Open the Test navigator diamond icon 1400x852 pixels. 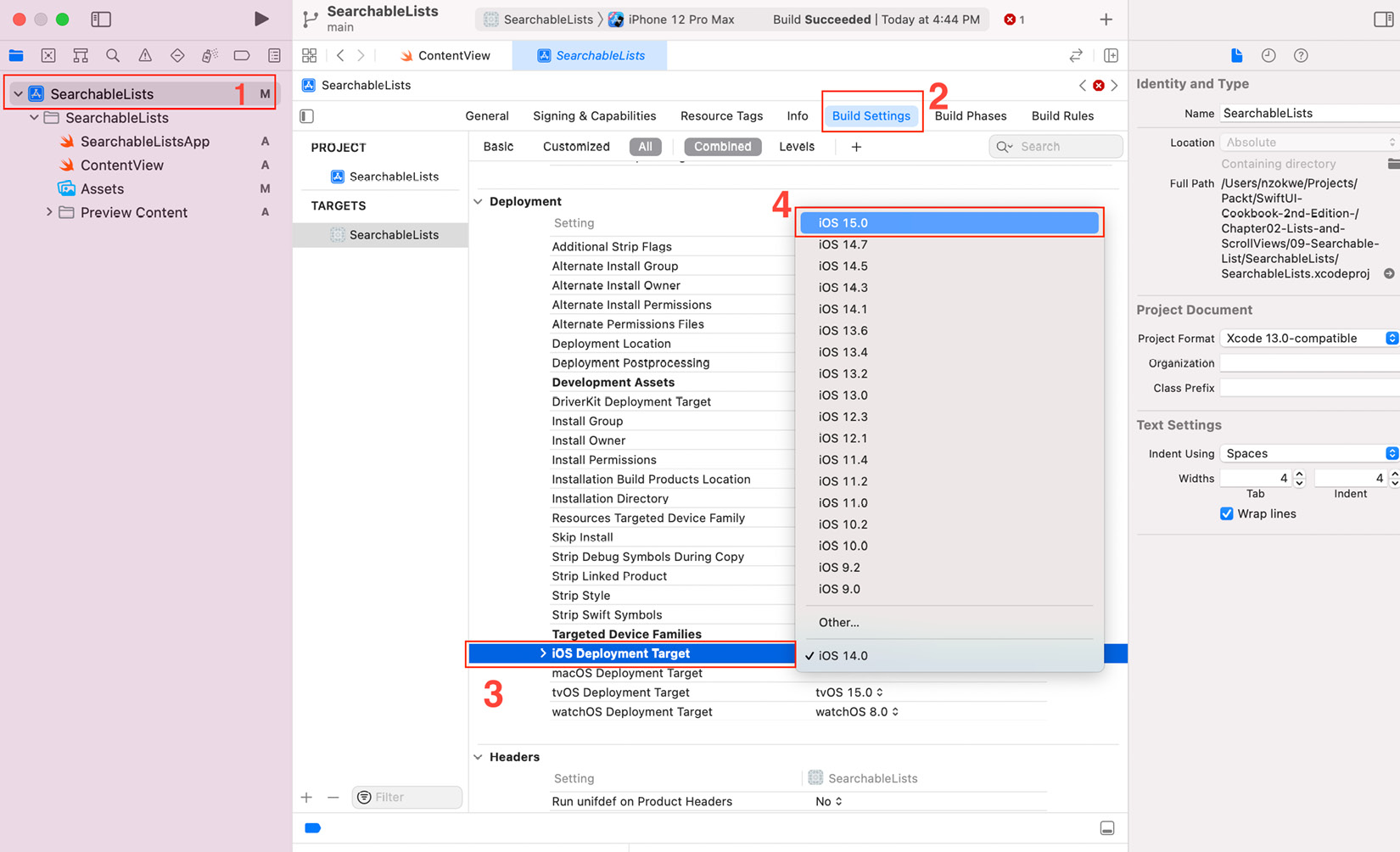tap(177, 55)
